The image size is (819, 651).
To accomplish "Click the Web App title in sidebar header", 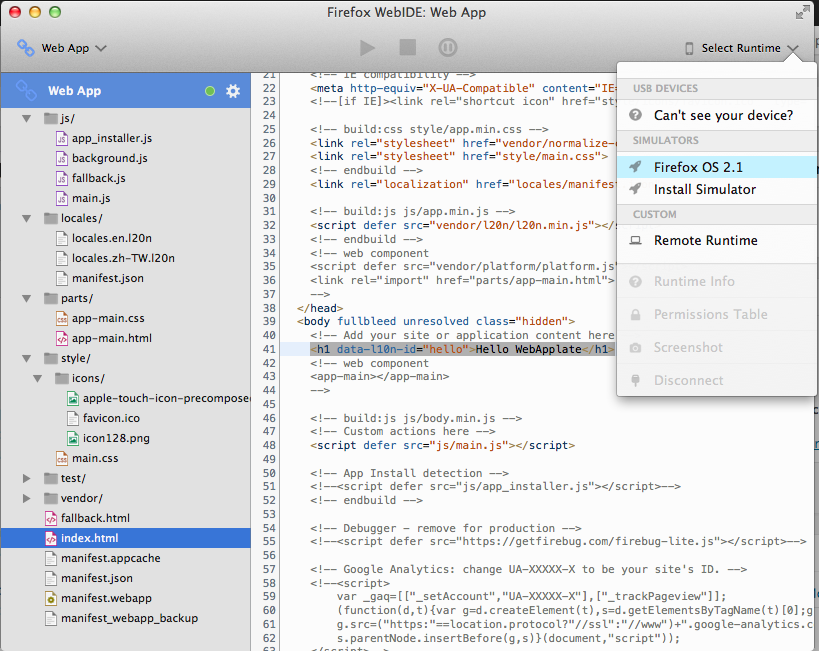I will [74, 91].
